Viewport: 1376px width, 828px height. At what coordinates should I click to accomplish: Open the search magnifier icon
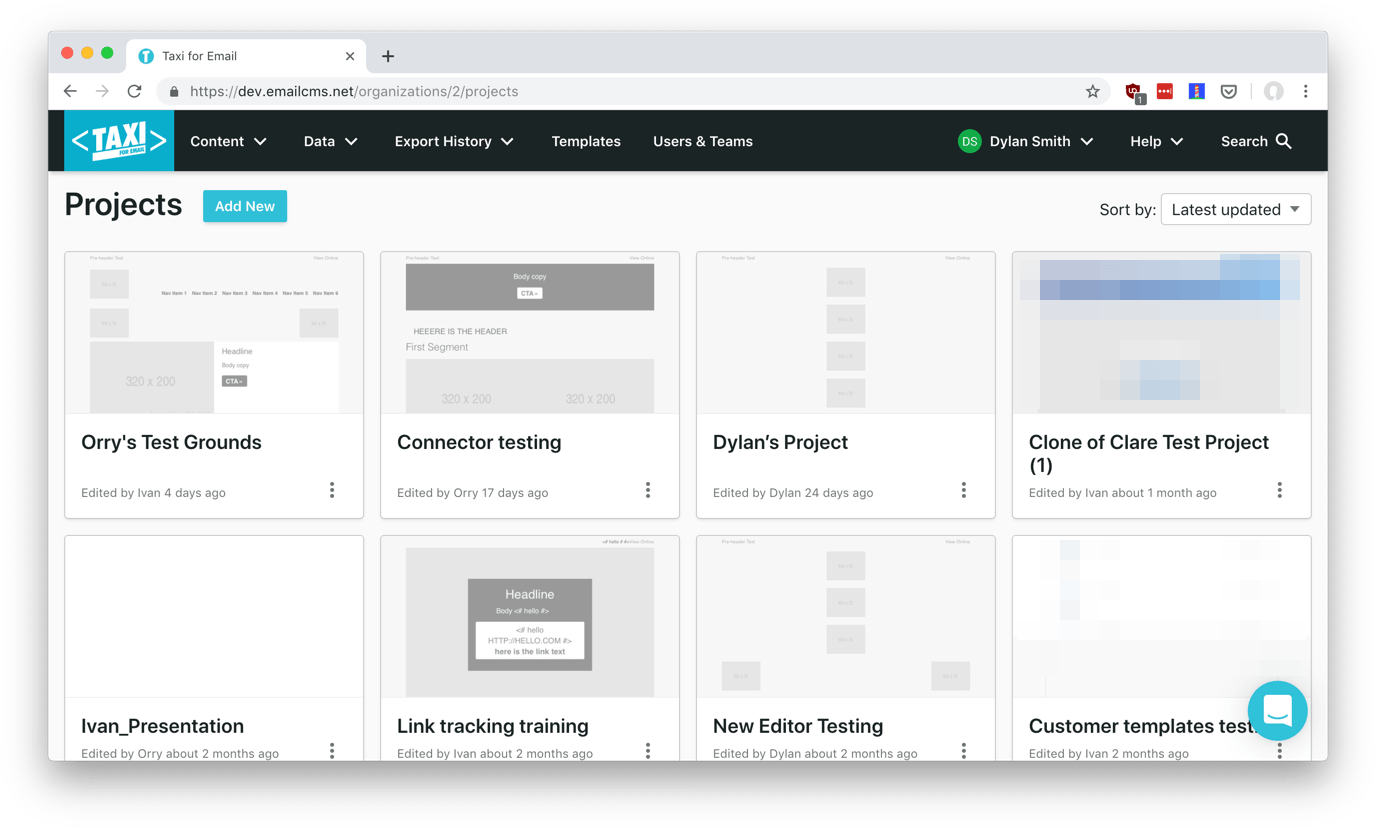(1284, 141)
